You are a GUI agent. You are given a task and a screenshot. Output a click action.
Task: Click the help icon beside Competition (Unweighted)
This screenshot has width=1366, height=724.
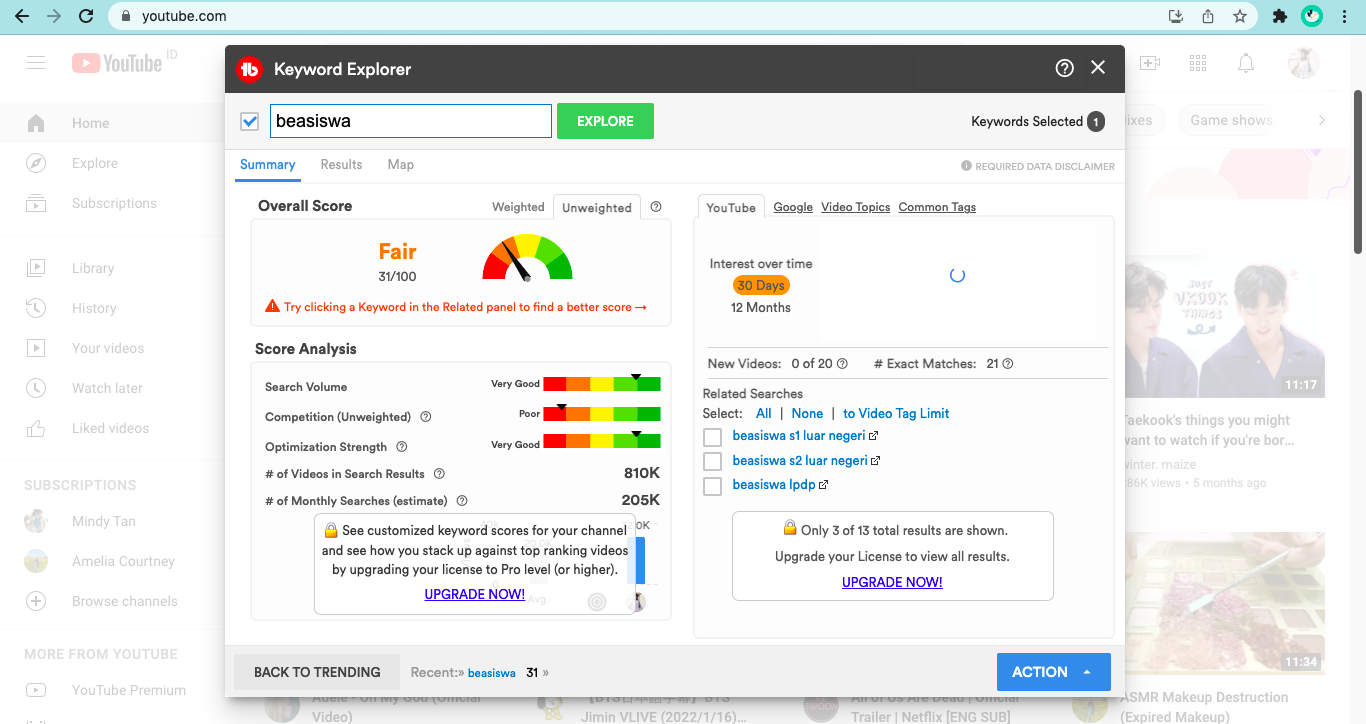pyautogui.click(x=425, y=416)
